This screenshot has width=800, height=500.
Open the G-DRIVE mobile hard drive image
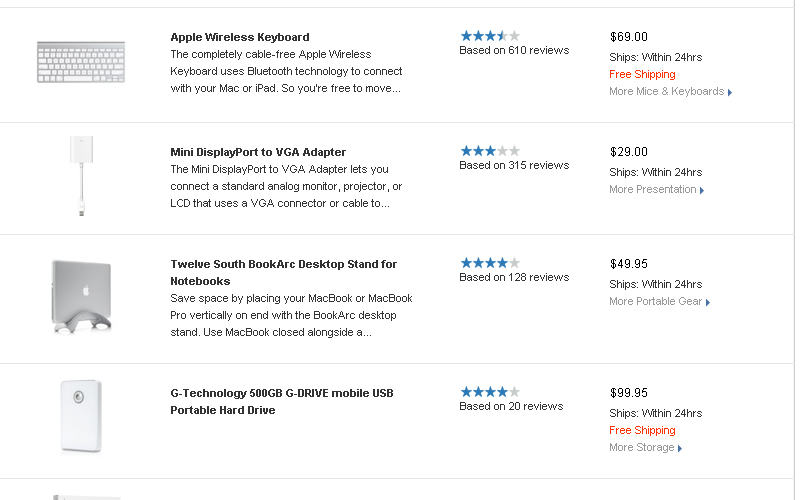pos(81,416)
